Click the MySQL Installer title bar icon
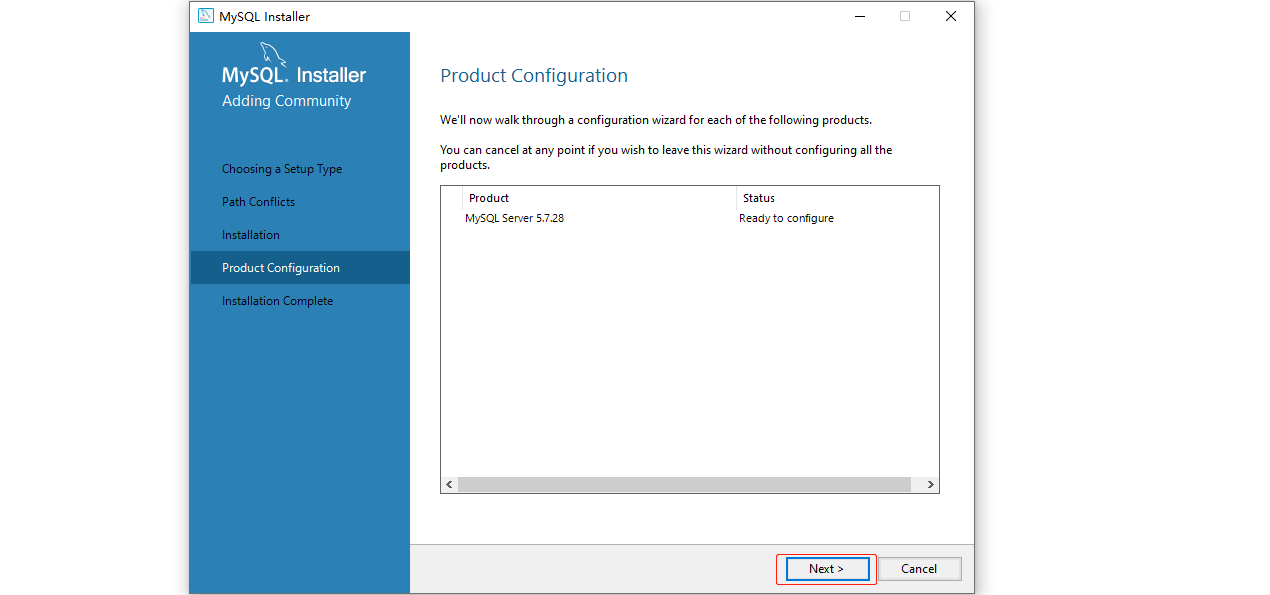The image size is (1270, 595). pyautogui.click(x=206, y=16)
